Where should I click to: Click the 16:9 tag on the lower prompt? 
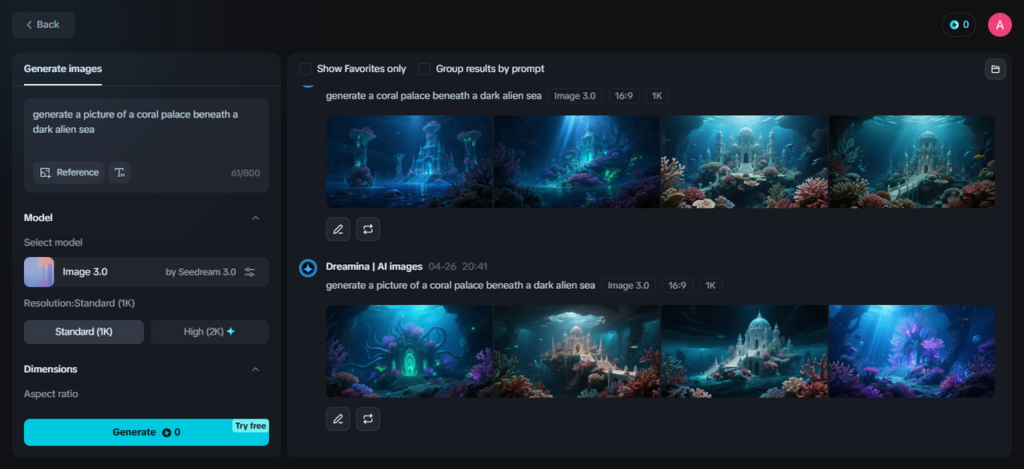pos(678,285)
